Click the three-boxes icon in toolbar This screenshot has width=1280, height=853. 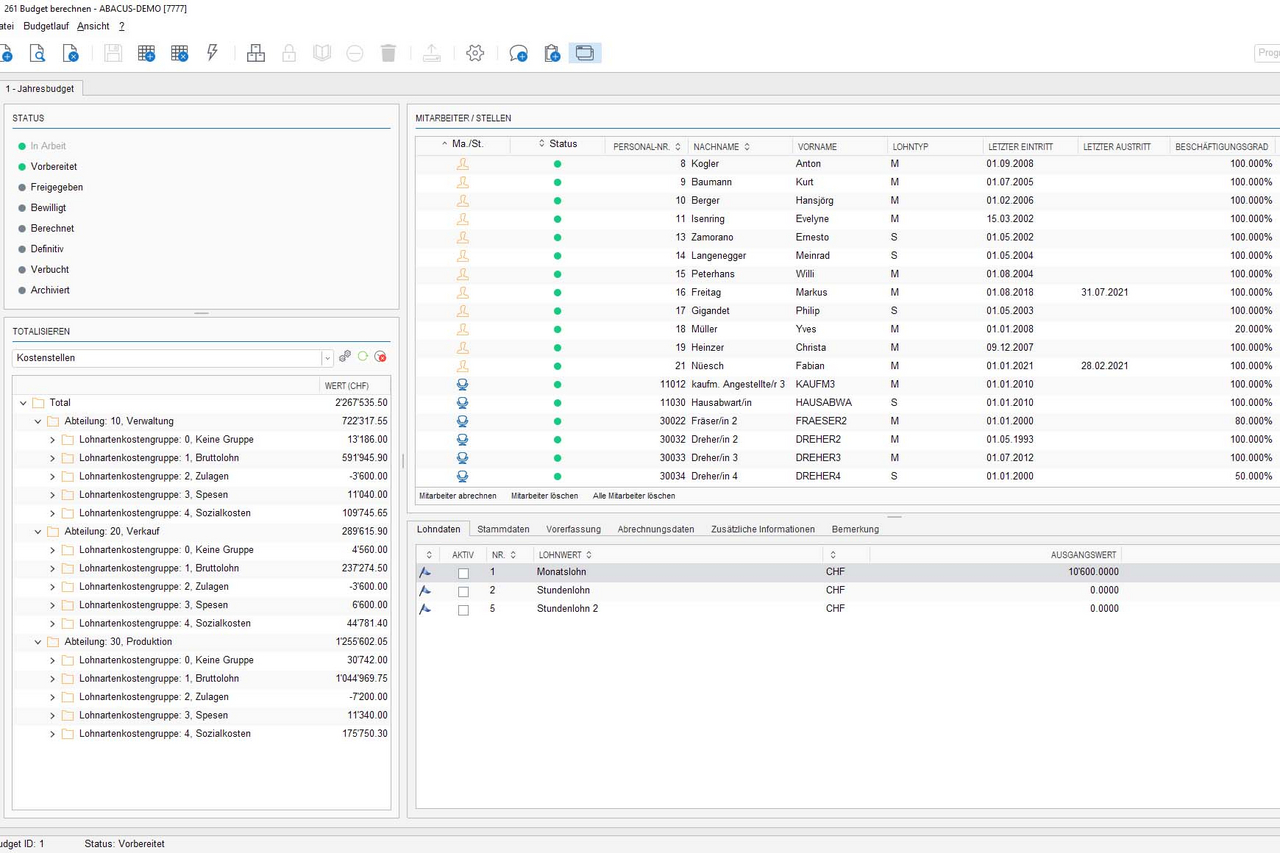tap(256, 53)
